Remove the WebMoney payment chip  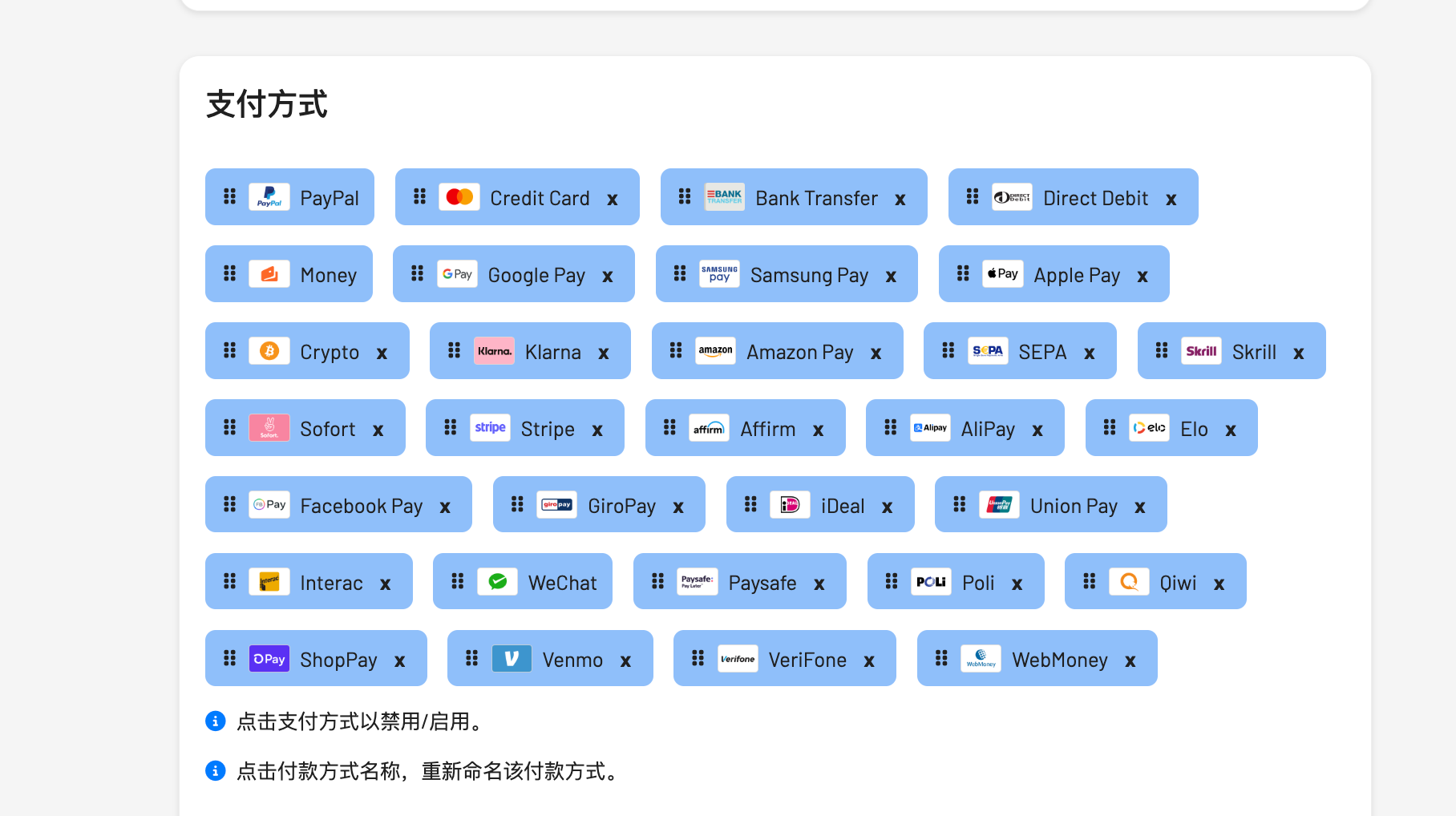1130,661
